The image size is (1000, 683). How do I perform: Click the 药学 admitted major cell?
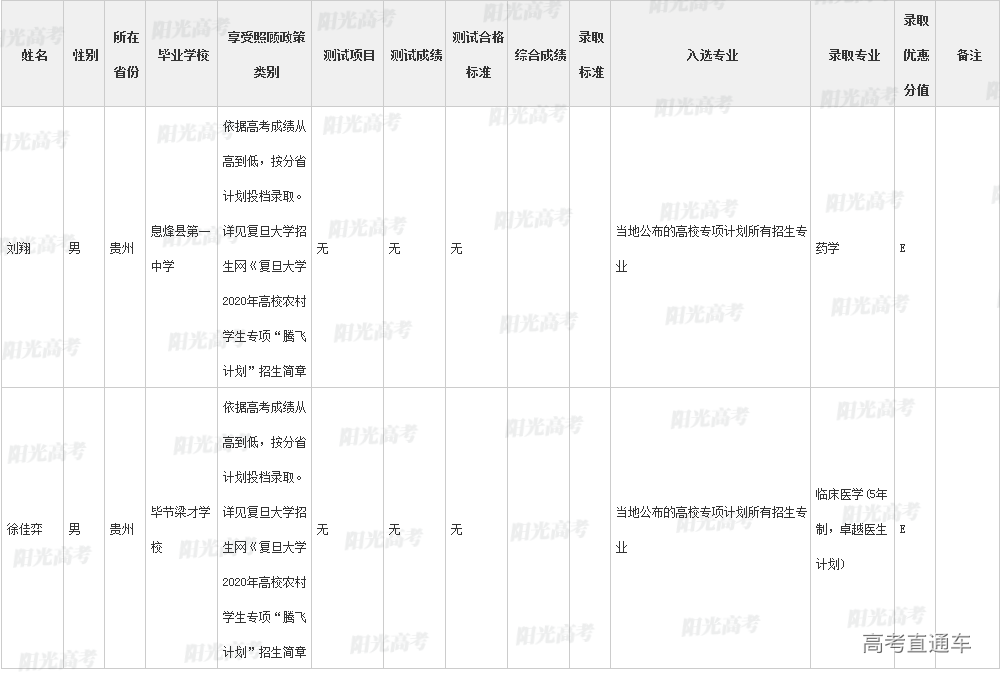828,248
